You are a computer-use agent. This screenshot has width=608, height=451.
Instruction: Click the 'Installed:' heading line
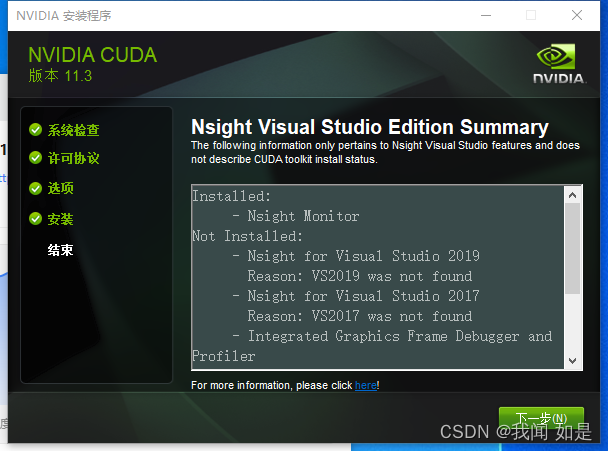(231, 196)
